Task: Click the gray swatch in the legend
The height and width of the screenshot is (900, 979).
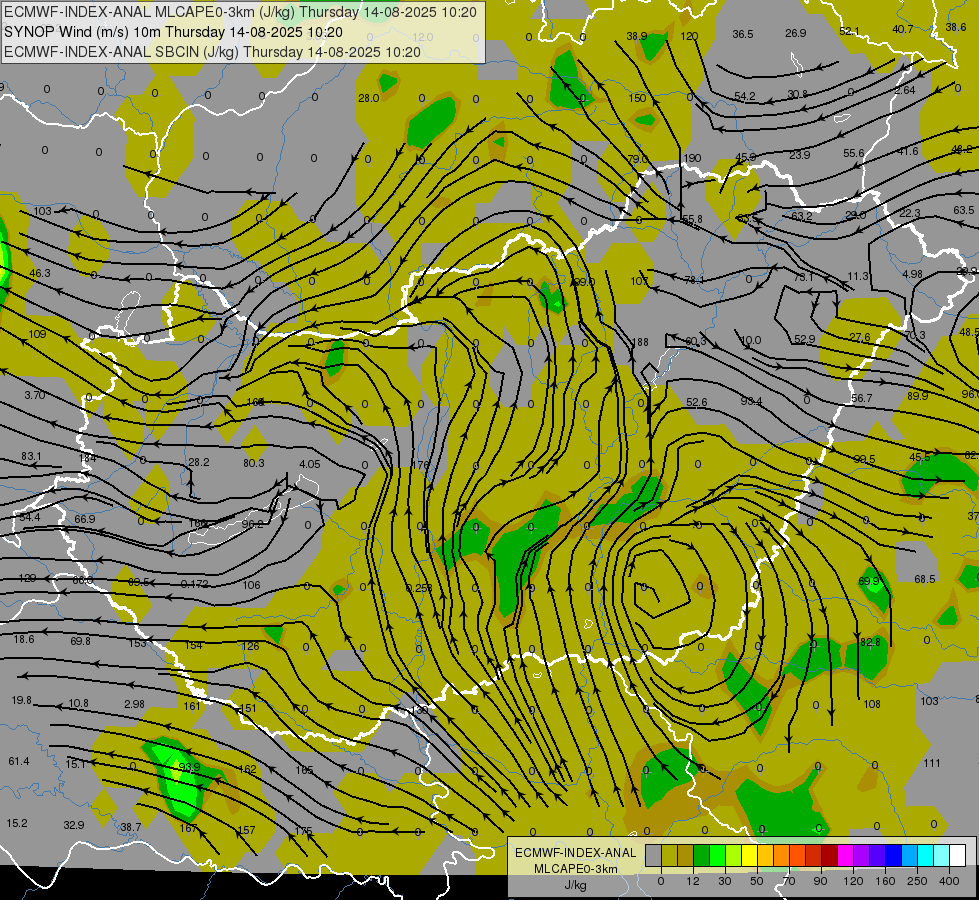Action: pyautogui.click(x=653, y=855)
